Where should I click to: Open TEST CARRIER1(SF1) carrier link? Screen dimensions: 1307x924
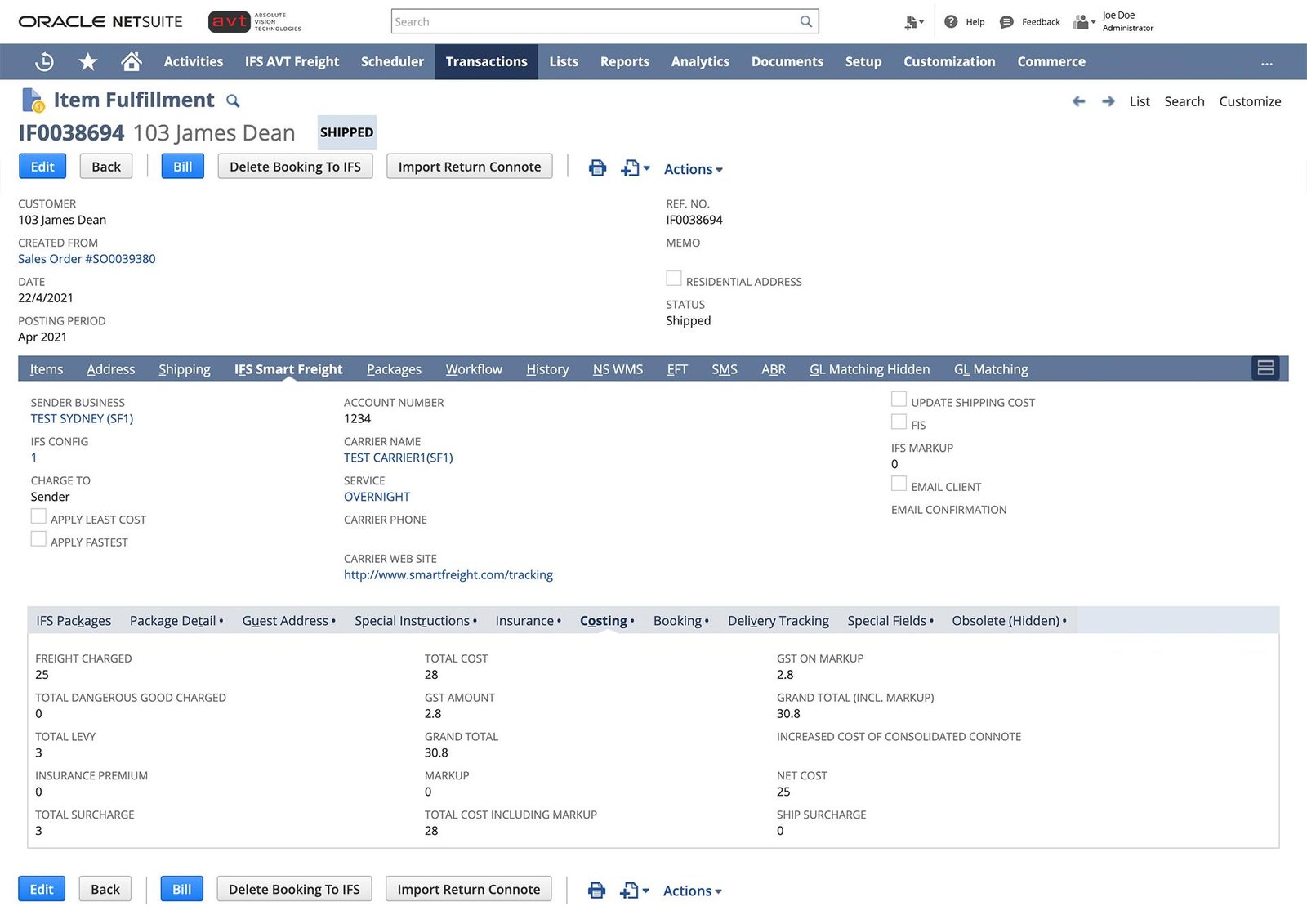(398, 458)
